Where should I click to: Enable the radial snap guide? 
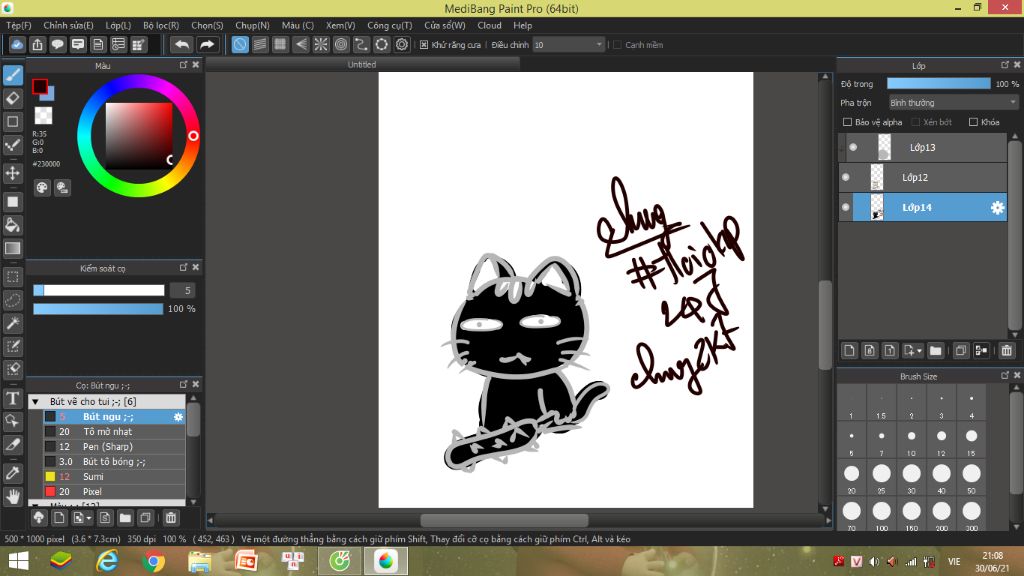tap(321, 44)
